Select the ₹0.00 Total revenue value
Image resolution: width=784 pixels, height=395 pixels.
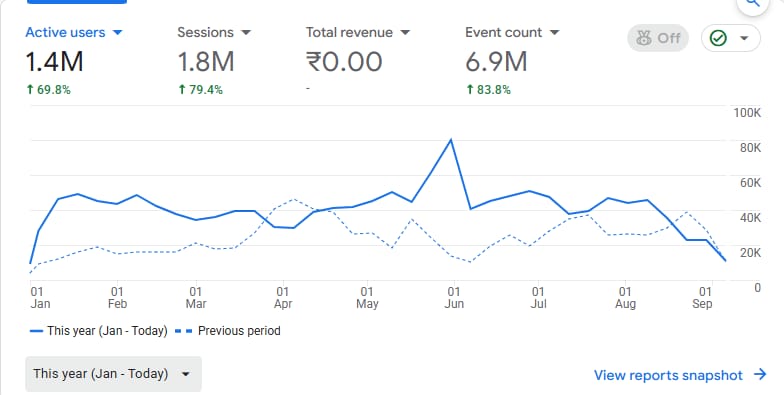coord(344,62)
